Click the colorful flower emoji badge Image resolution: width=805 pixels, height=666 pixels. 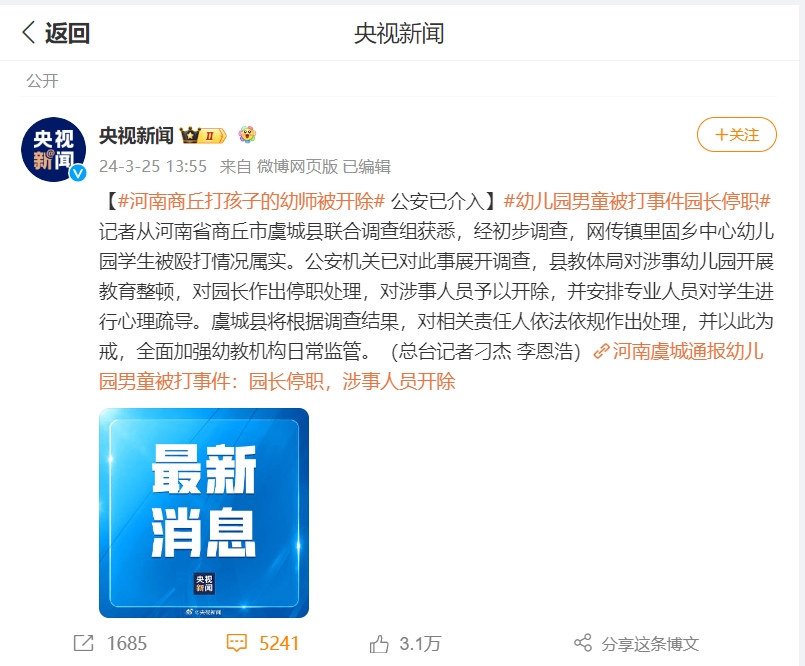point(247,135)
